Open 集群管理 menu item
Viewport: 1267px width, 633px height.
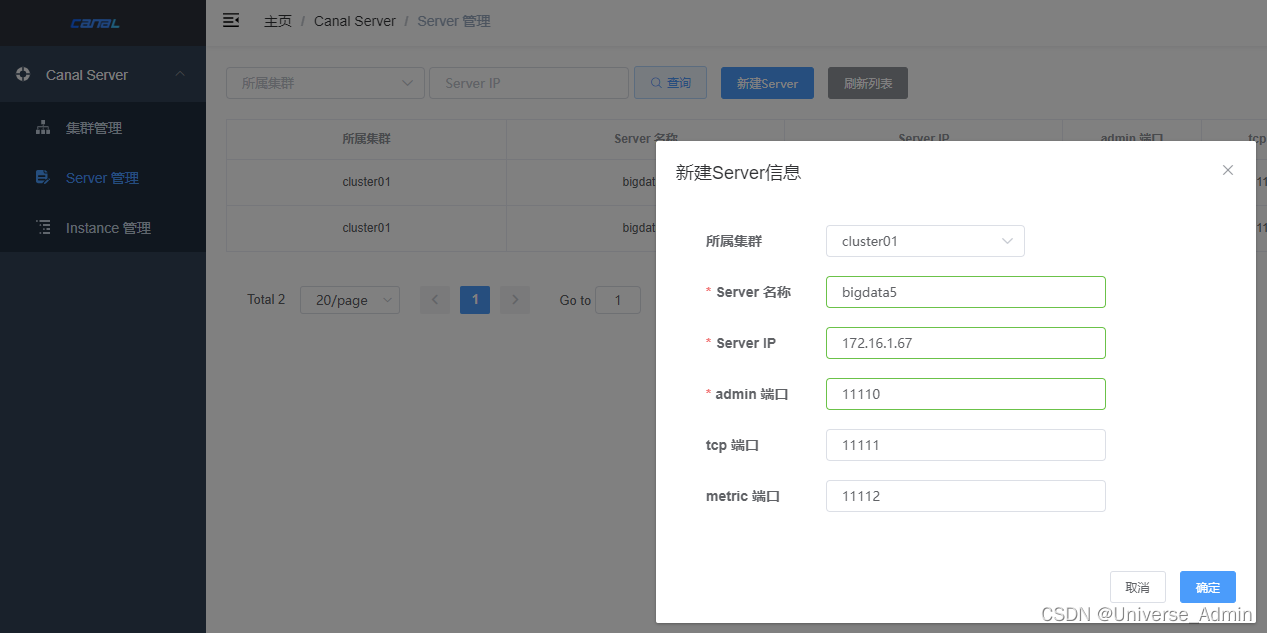pos(103,128)
